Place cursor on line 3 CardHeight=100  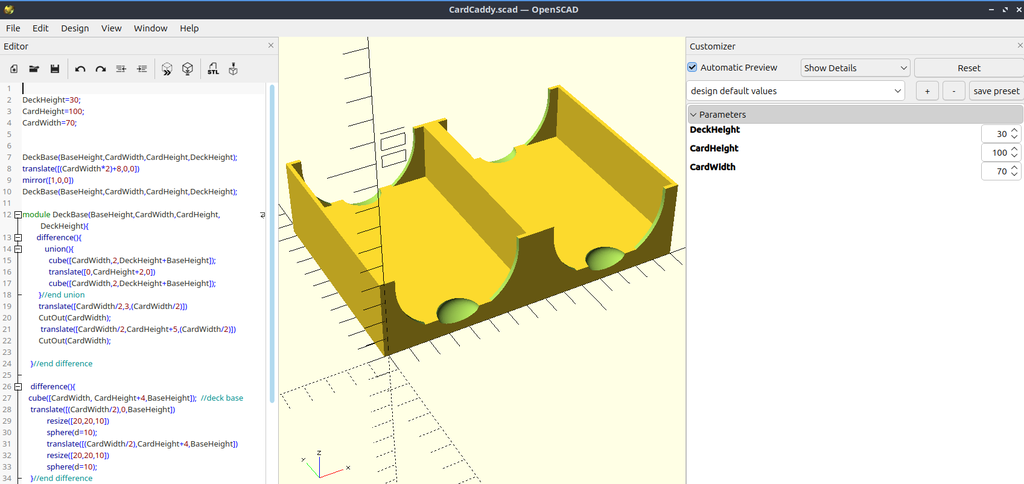(x=53, y=111)
